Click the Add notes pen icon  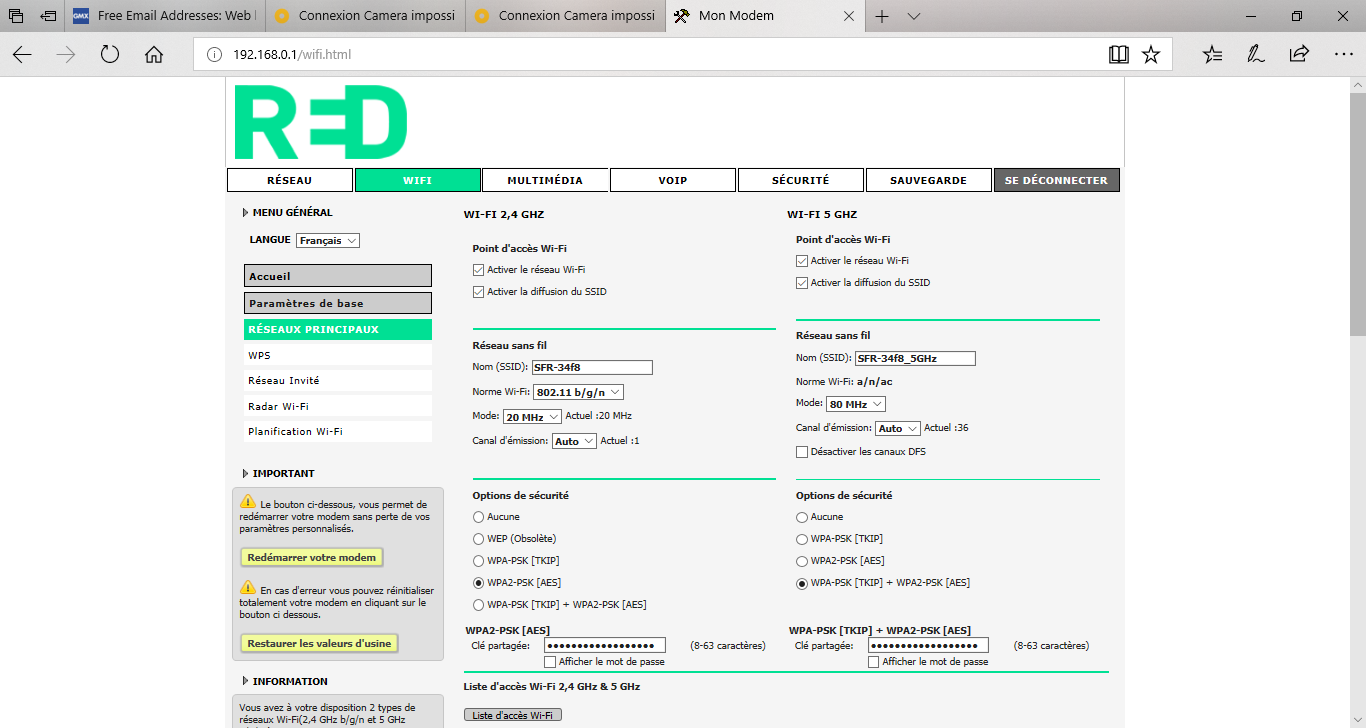tap(1256, 55)
